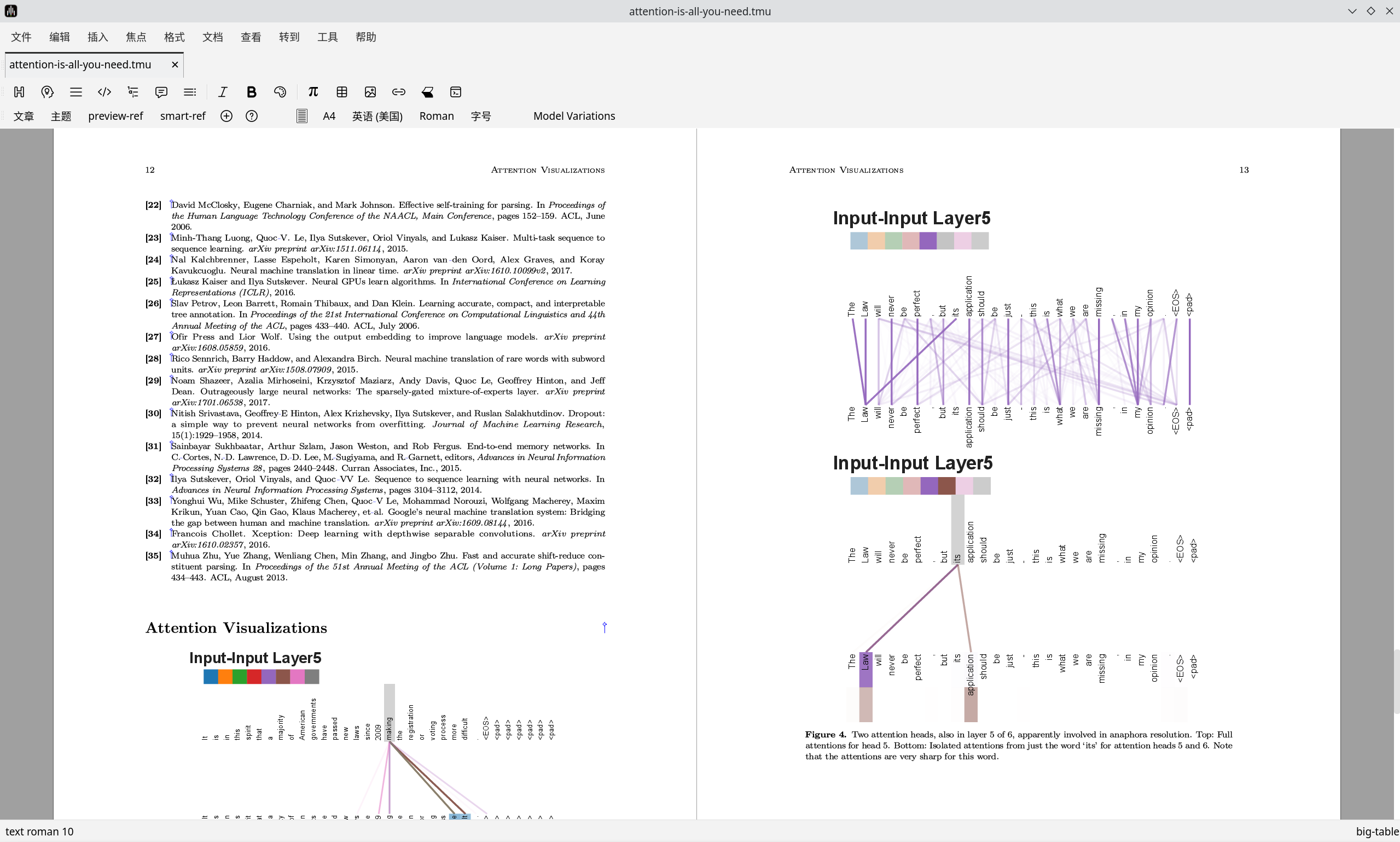Open the 英语 (美国) language dropdown

pyautogui.click(x=377, y=117)
